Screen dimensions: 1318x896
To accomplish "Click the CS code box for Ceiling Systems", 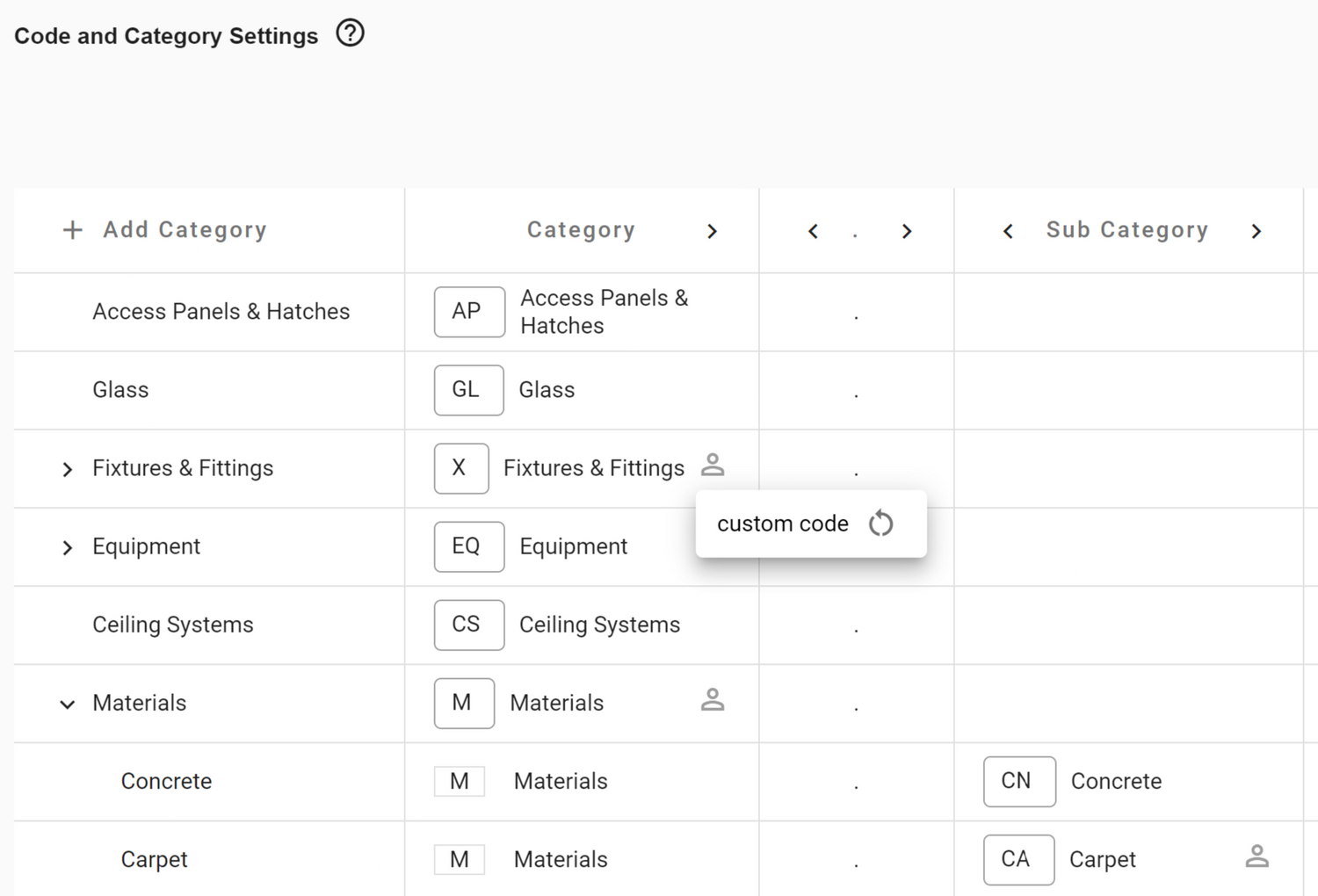I will (468, 625).
